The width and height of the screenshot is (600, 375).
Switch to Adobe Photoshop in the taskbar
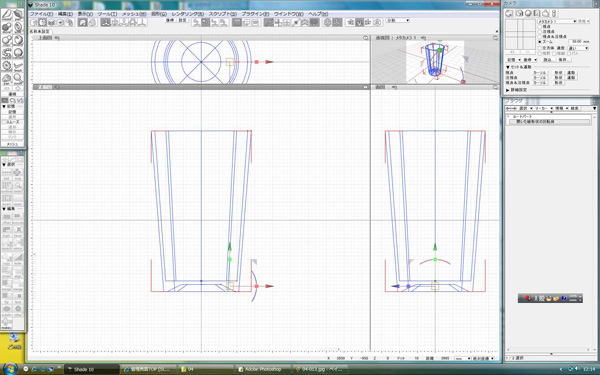(x=263, y=369)
